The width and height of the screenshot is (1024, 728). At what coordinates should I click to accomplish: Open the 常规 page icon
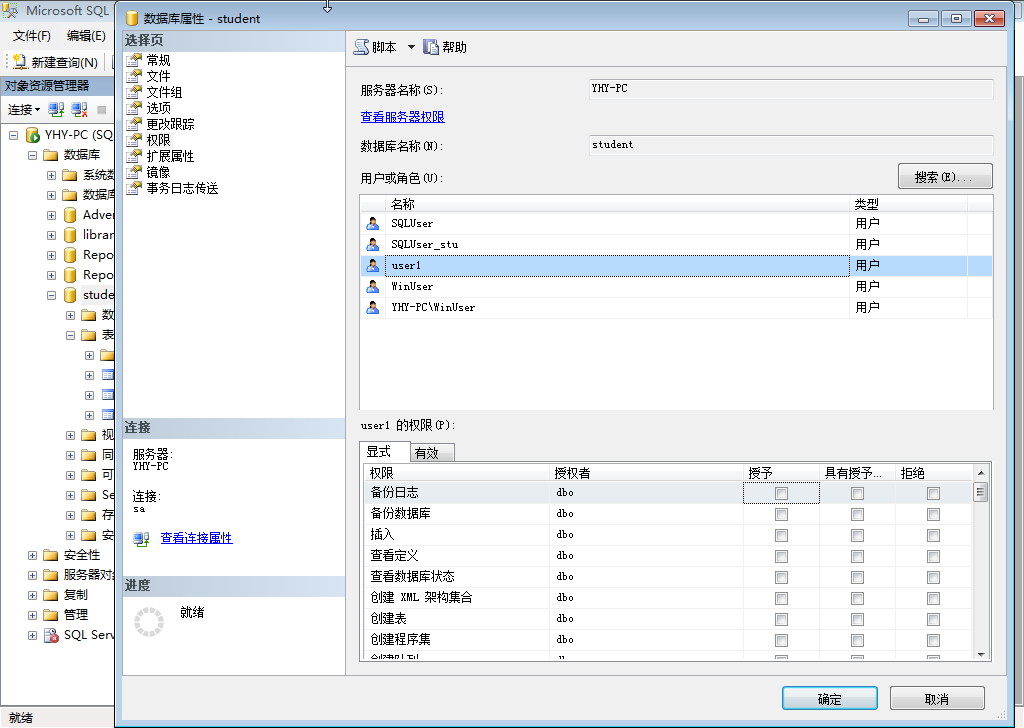click(x=134, y=60)
